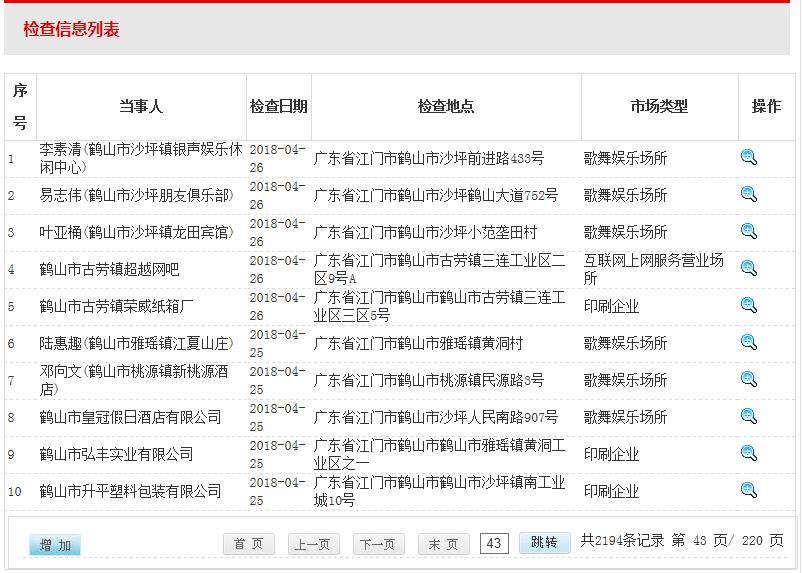
Task: View details of 易志伟 record via magnifier
Action: coord(748,194)
